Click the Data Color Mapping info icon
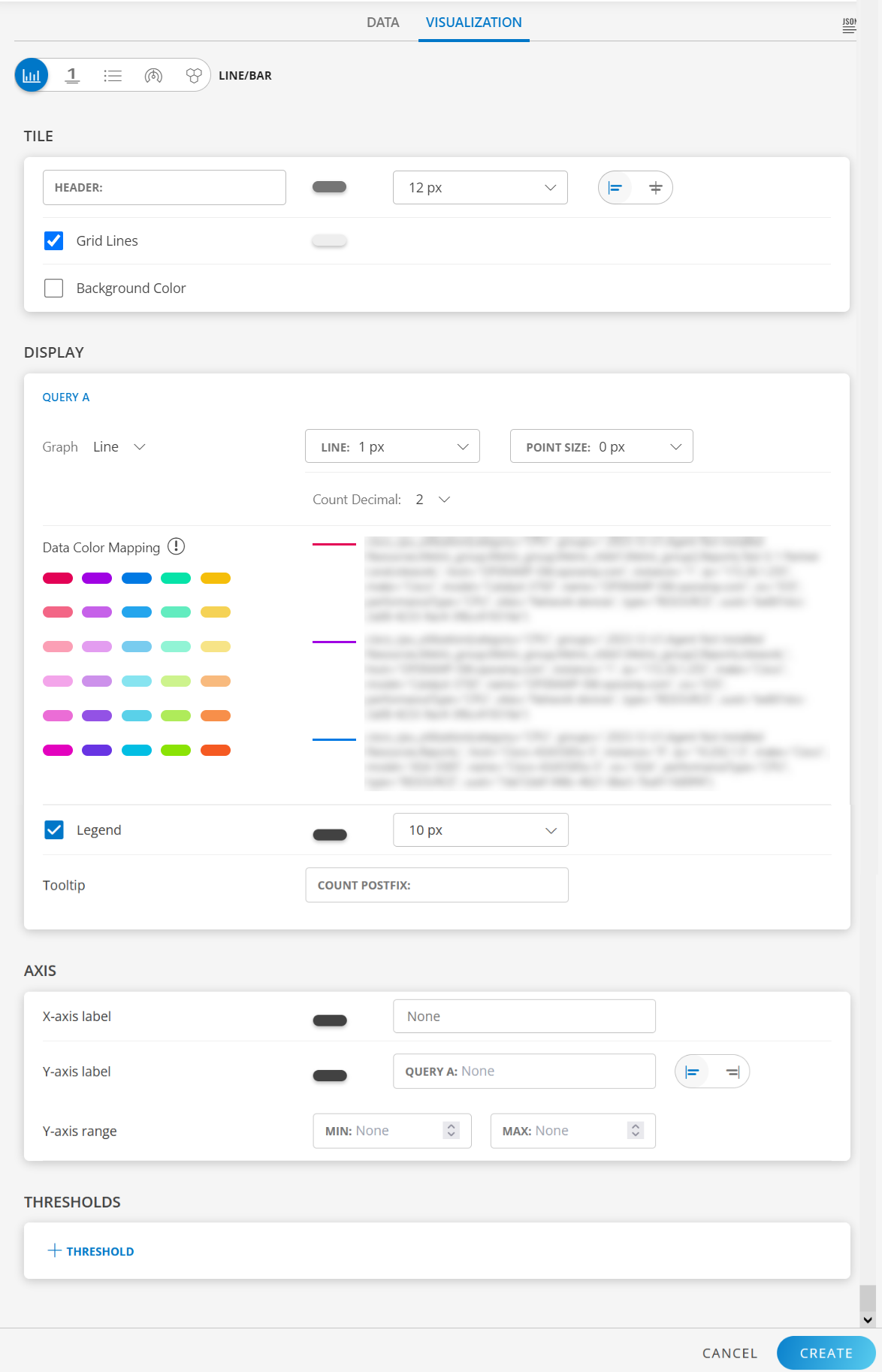This screenshot has width=882, height=1372. pos(176,546)
